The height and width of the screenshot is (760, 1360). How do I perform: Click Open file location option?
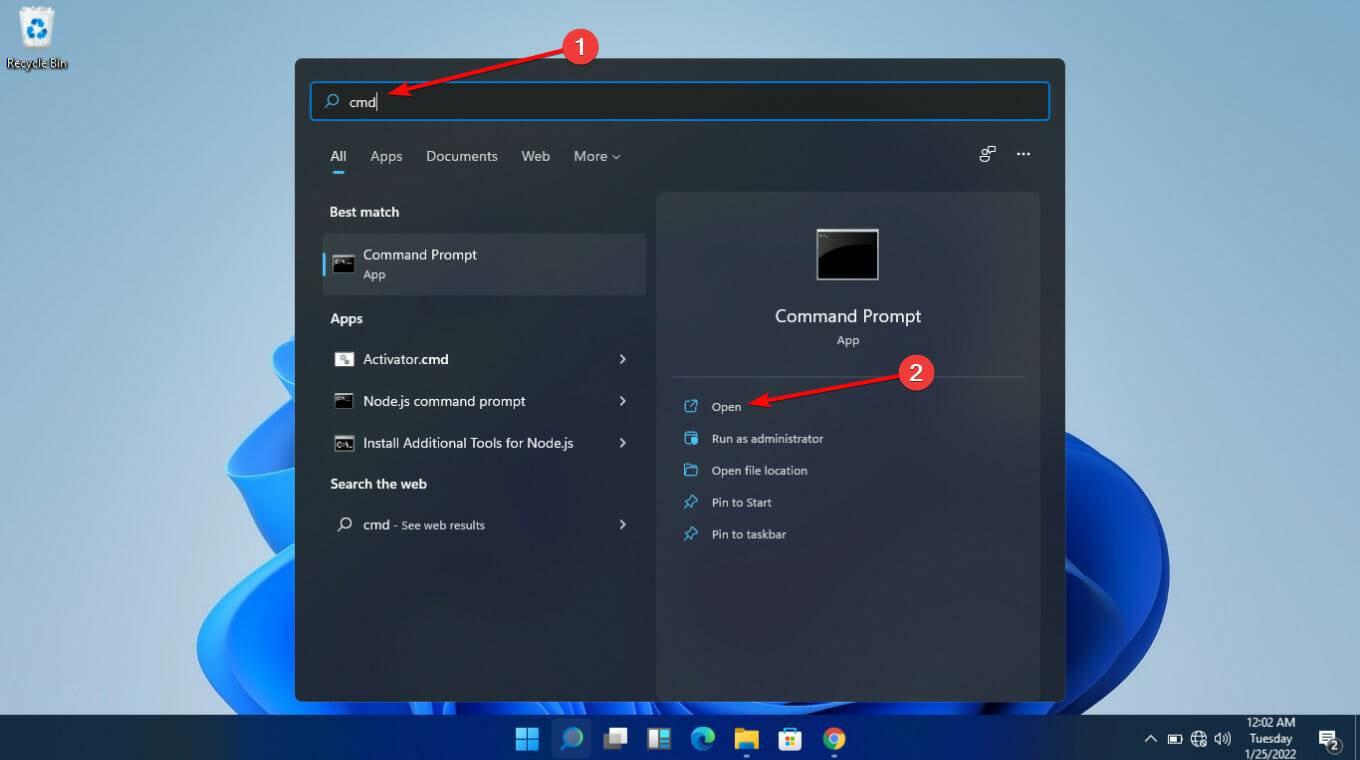coord(759,471)
